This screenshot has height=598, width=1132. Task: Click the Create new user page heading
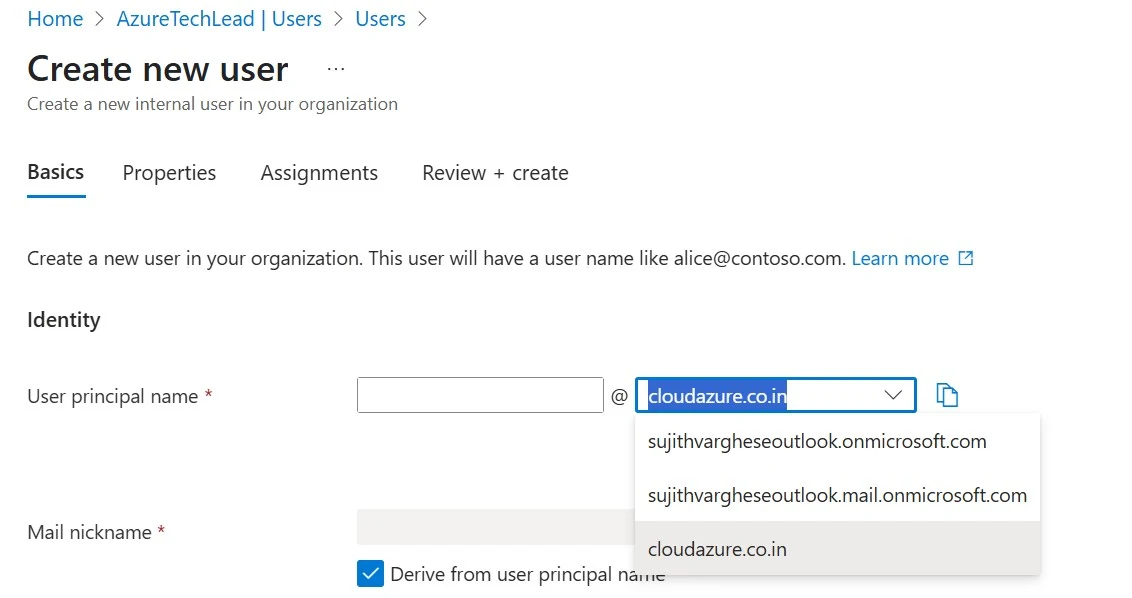point(158,69)
